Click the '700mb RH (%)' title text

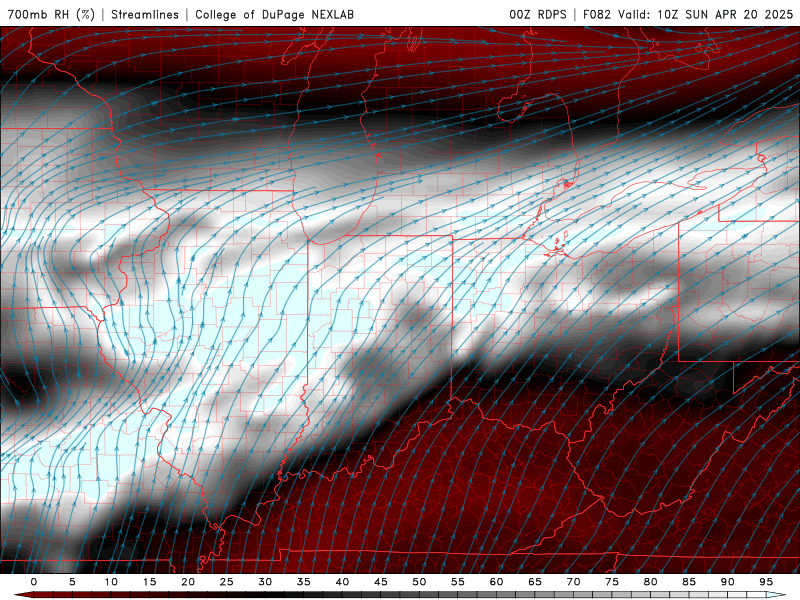point(51,14)
